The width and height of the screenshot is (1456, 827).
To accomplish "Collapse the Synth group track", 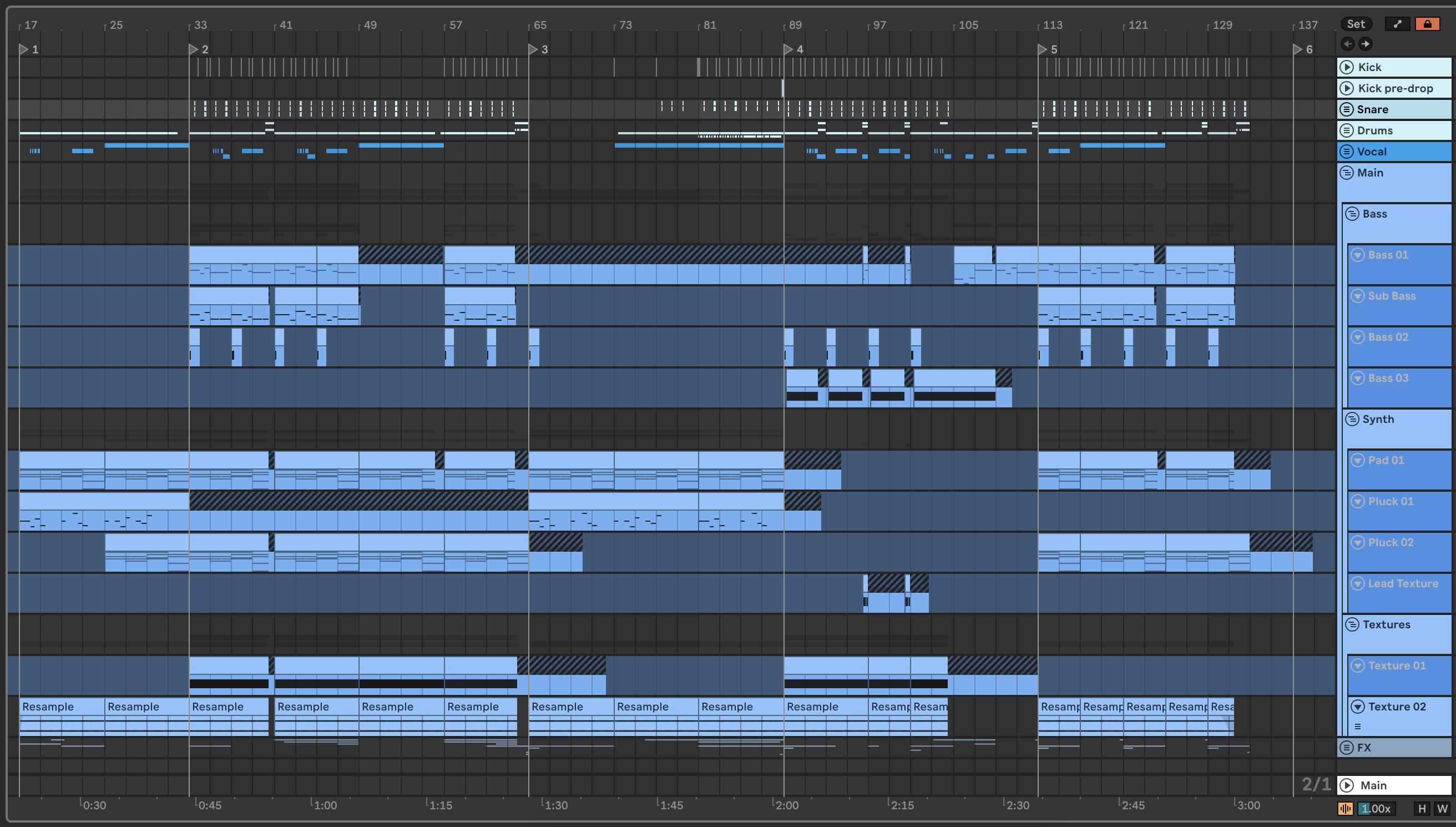I will coord(1352,419).
